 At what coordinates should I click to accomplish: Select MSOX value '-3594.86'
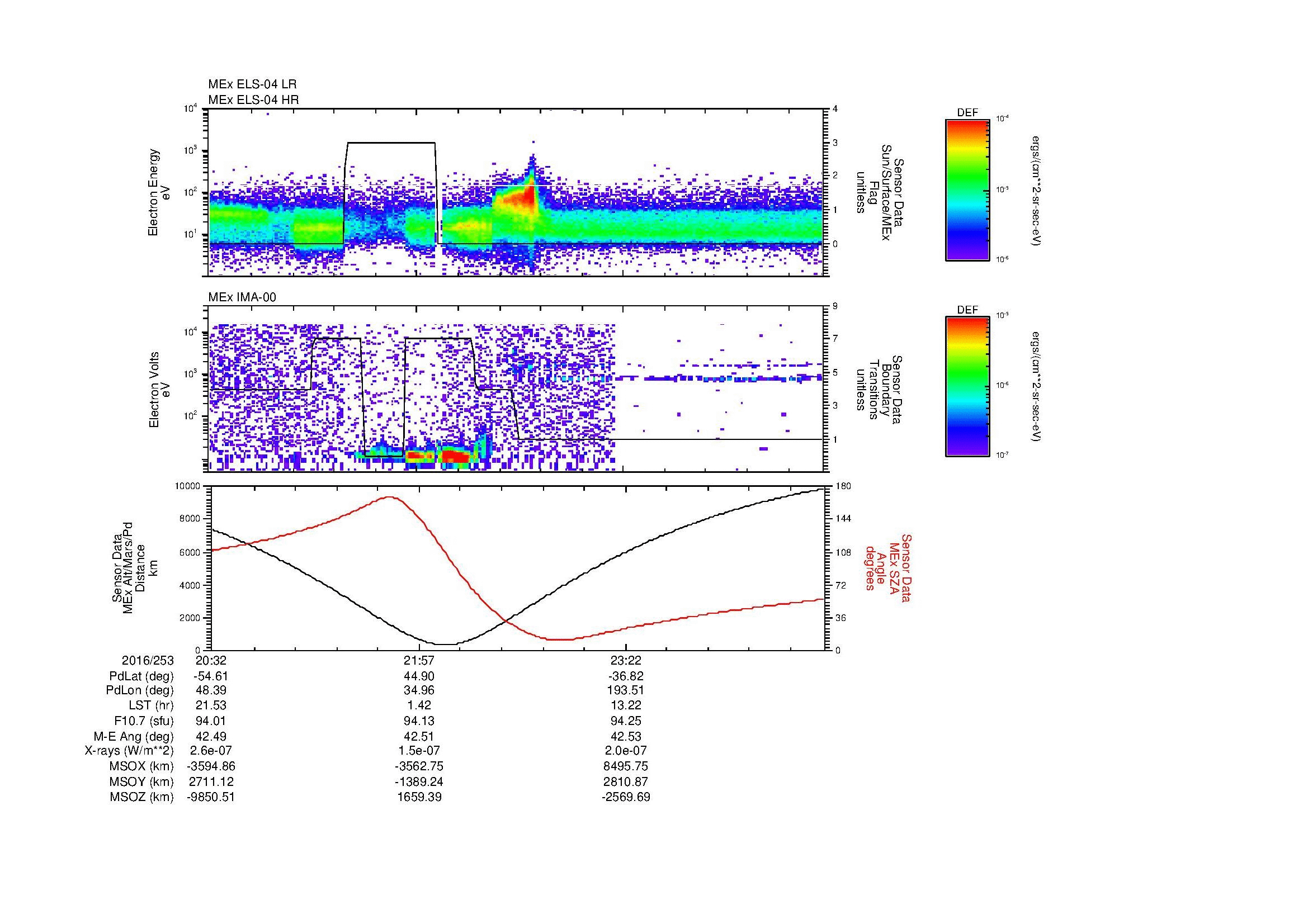211,766
